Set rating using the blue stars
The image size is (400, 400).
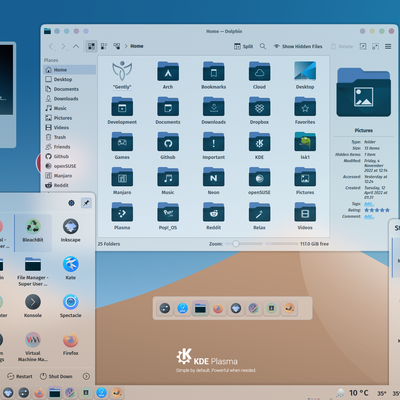click(377, 210)
